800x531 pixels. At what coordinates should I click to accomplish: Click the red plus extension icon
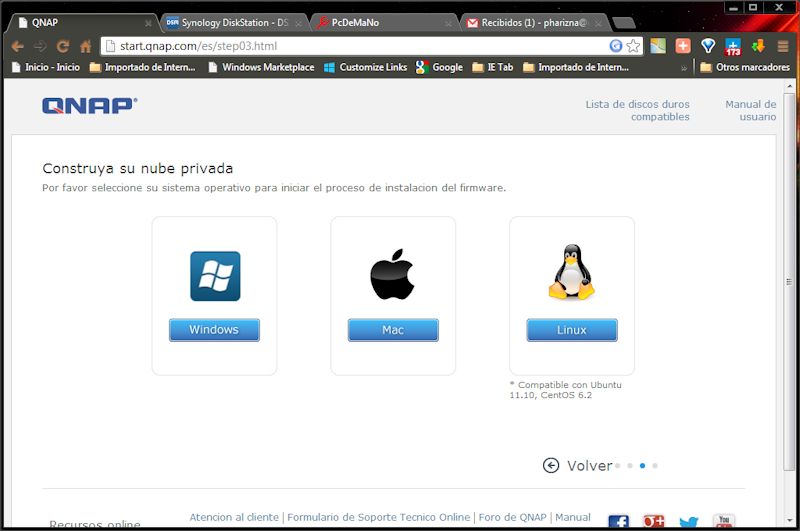pos(683,46)
